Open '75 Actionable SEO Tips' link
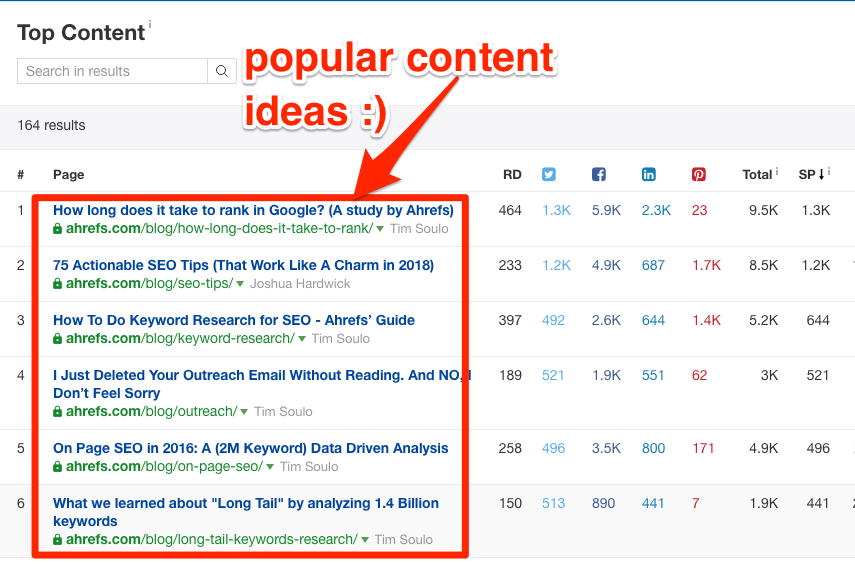The image size is (855, 564). 243,265
